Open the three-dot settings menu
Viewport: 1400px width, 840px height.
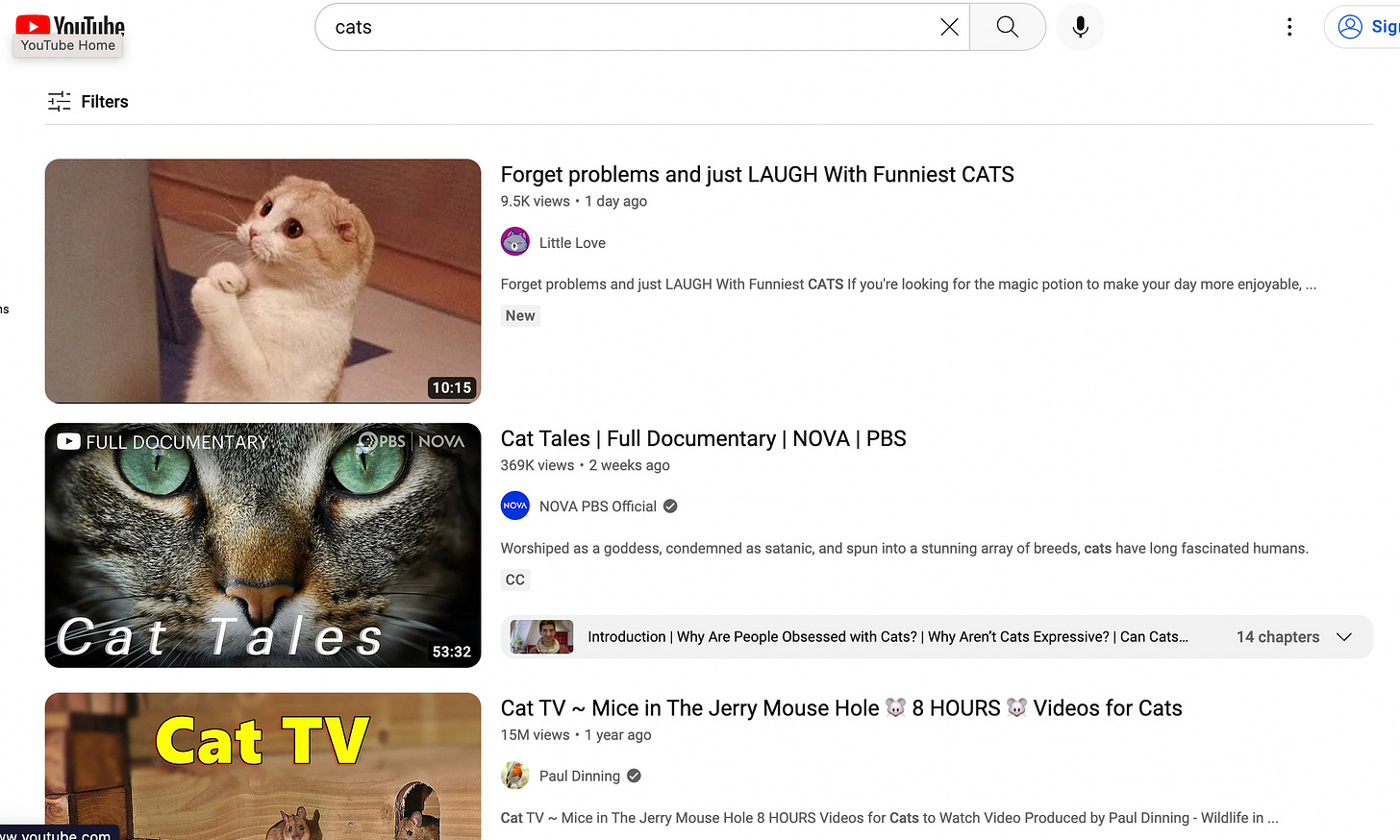[1289, 27]
